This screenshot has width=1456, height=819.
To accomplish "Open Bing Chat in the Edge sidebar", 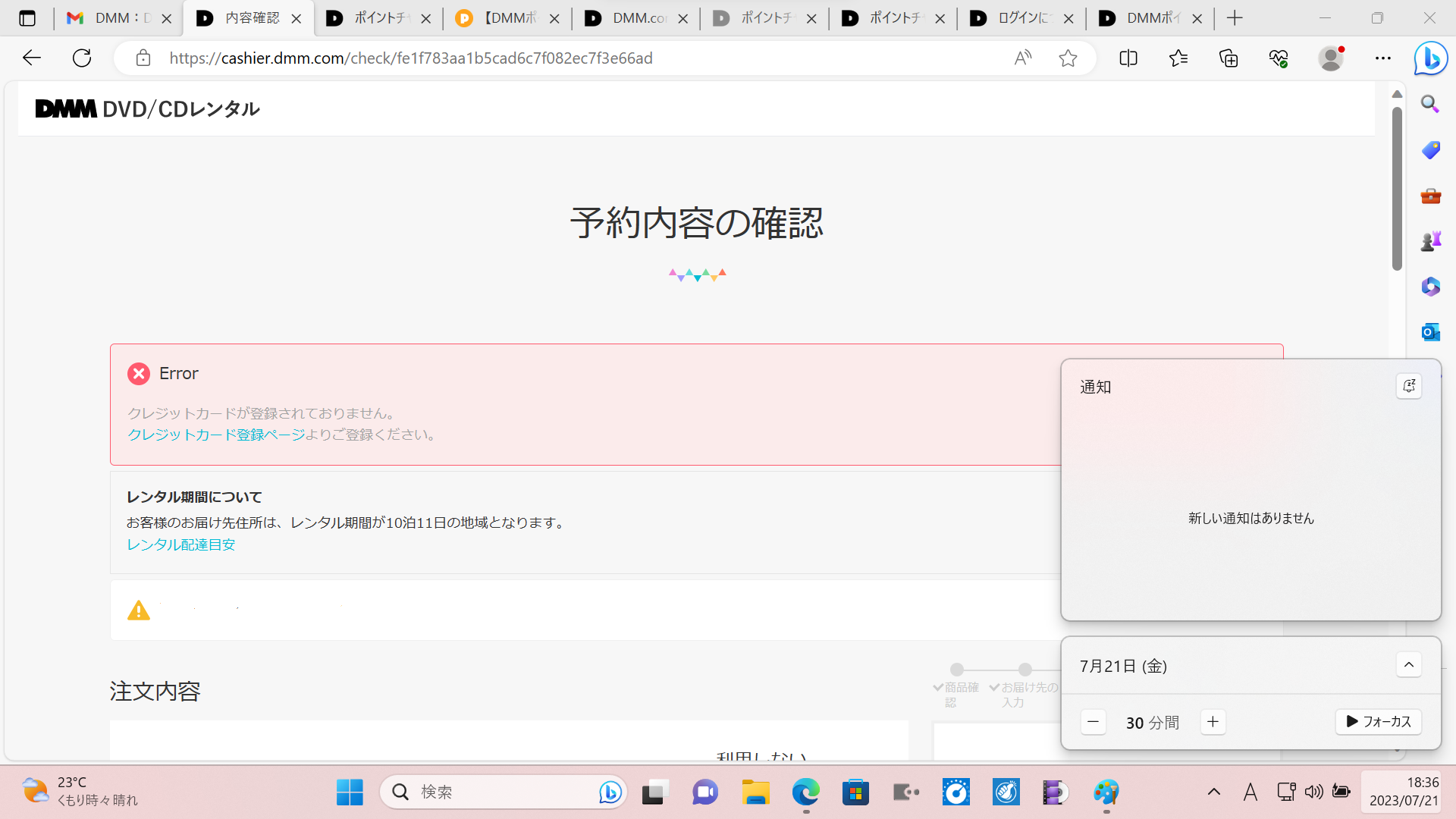I will click(x=1430, y=58).
